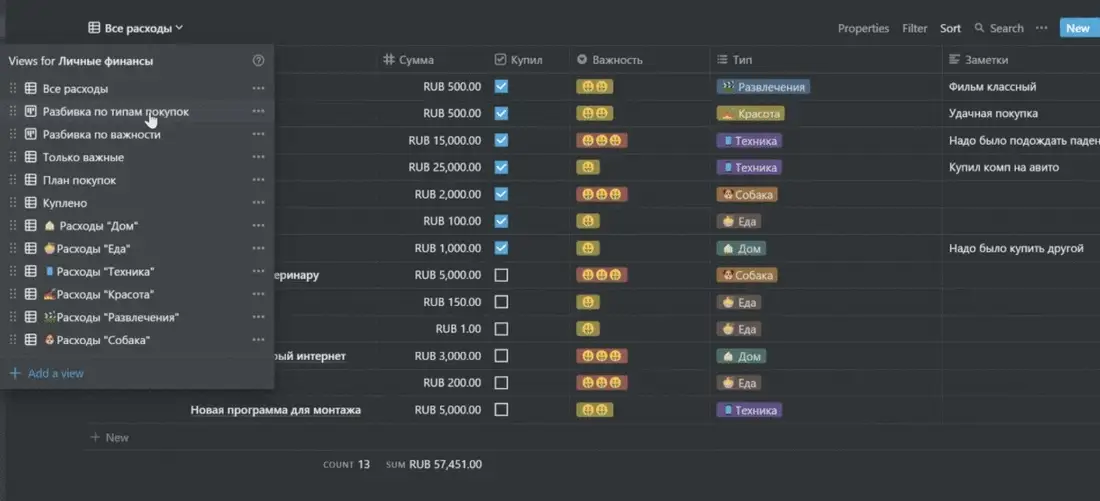Screen dimensions: 1100x501
Task: Click drag handle icon beside План покупок
Action: (13, 180)
